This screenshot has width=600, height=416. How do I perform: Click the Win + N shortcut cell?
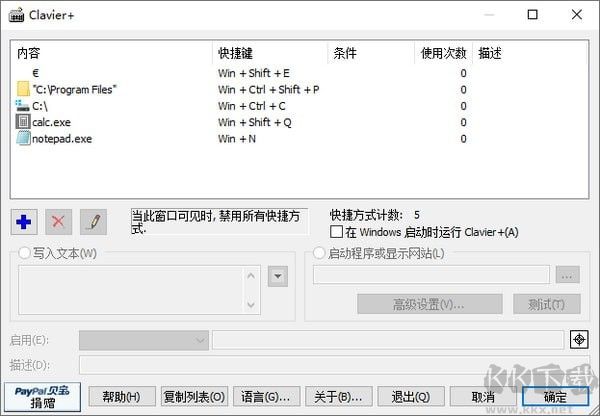click(x=237, y=139)
